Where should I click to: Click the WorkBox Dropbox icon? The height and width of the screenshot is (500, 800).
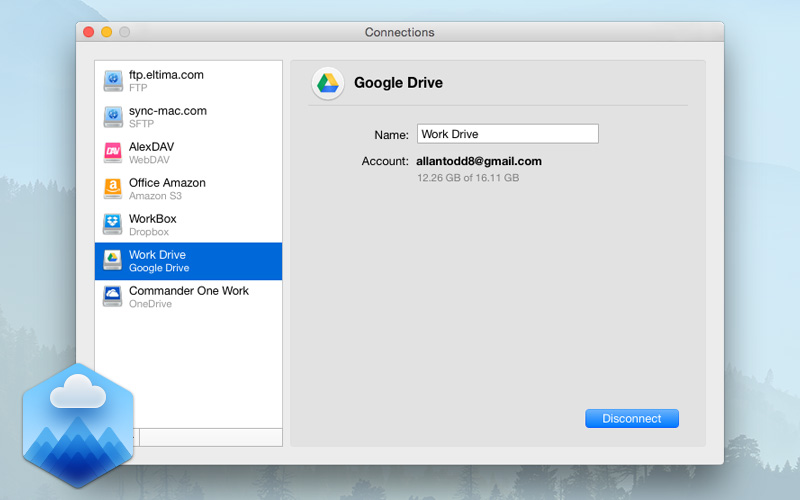[113, 224]
